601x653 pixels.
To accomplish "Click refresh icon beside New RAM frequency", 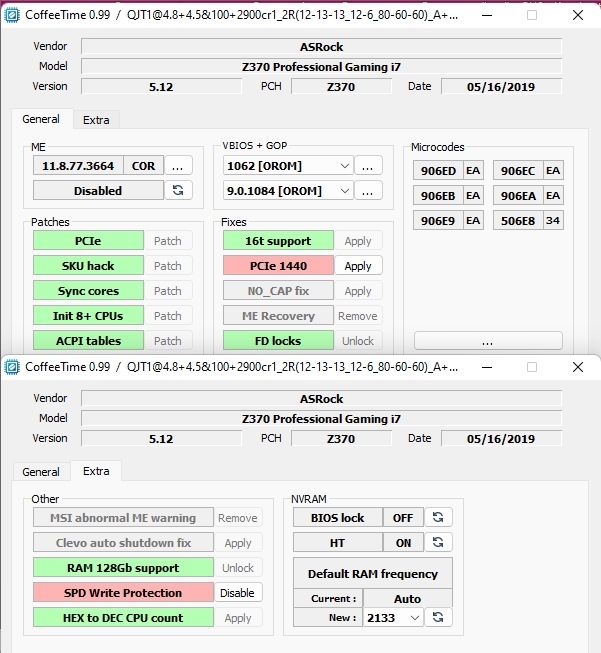I will 438,617.
